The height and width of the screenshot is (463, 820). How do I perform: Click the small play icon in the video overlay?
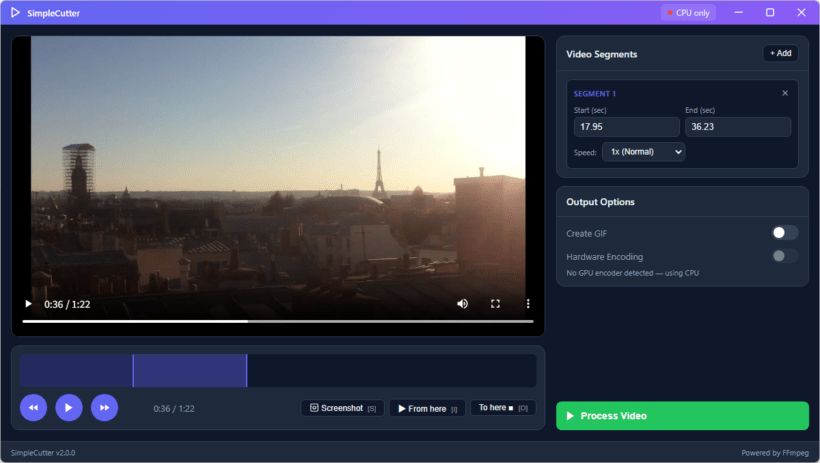28,304
